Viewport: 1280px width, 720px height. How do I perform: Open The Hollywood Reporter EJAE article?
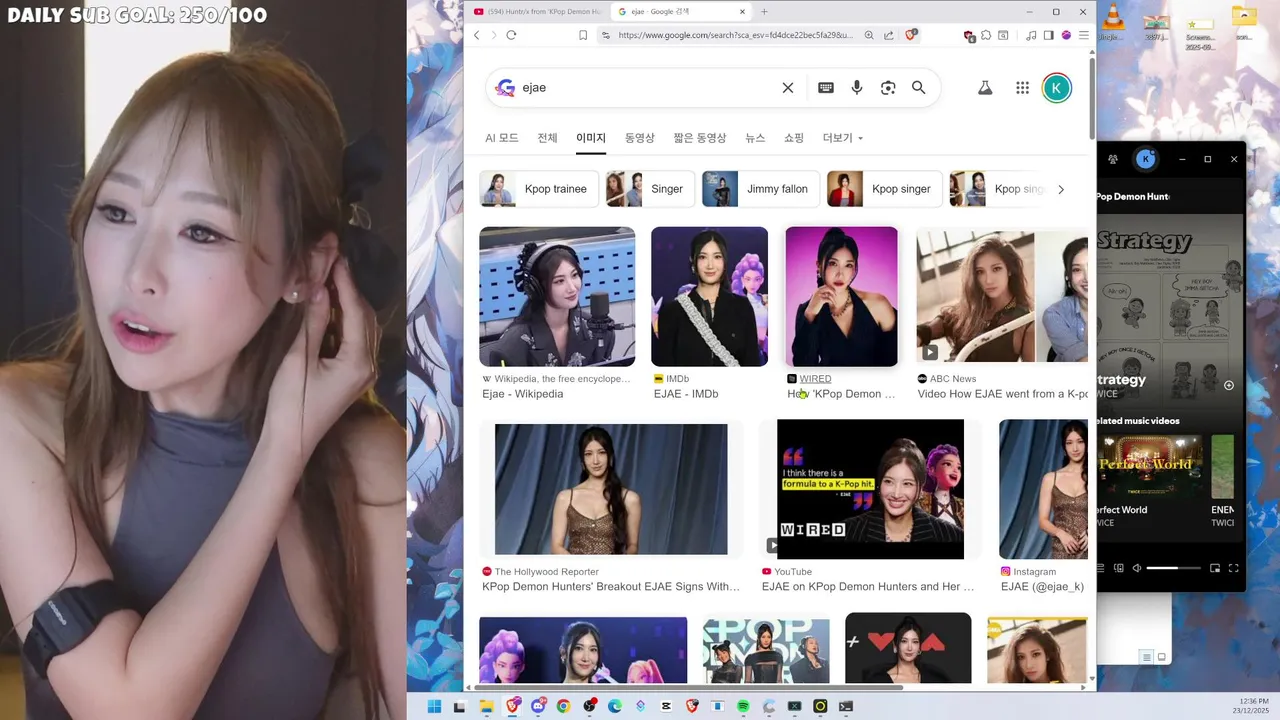[611, 587]
